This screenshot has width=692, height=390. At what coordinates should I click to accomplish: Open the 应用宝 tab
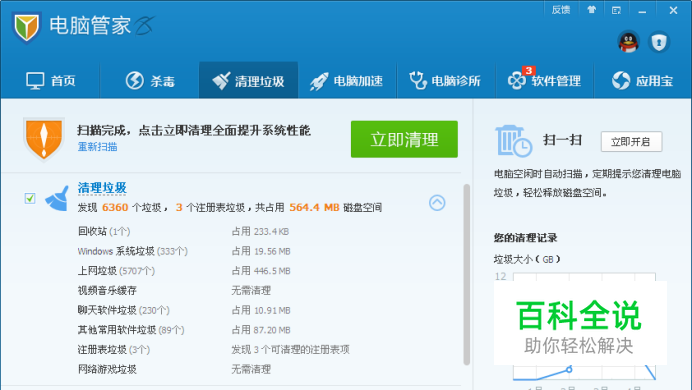(643, 81)
